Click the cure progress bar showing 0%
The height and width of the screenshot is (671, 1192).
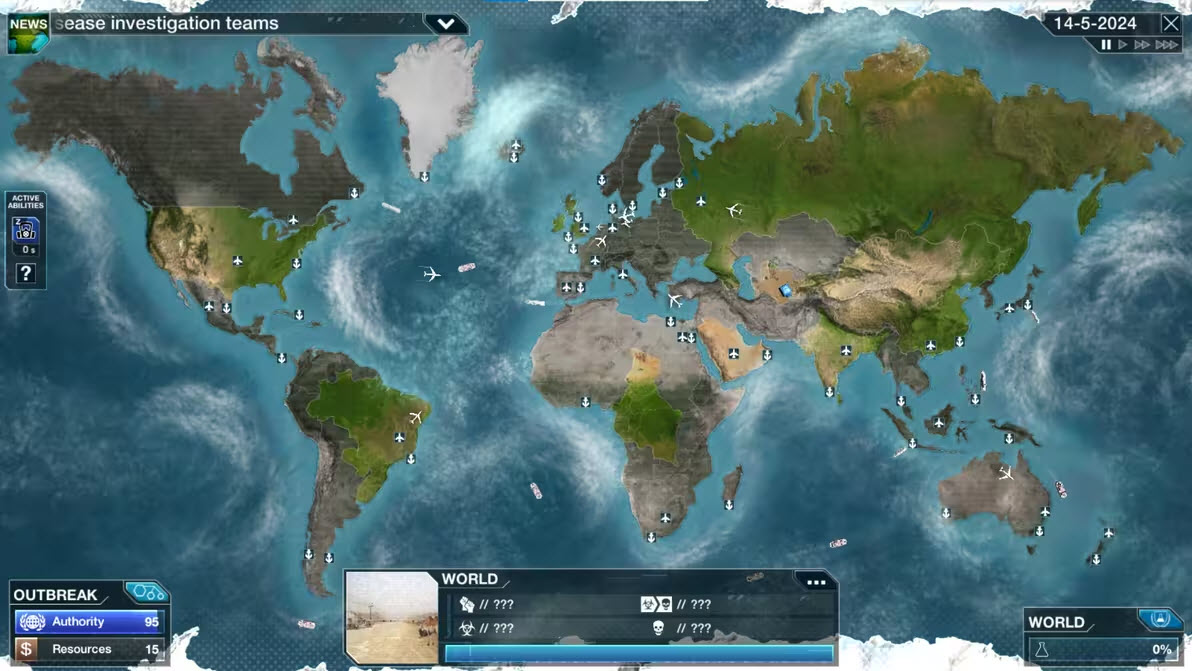tap(1103, 650)
